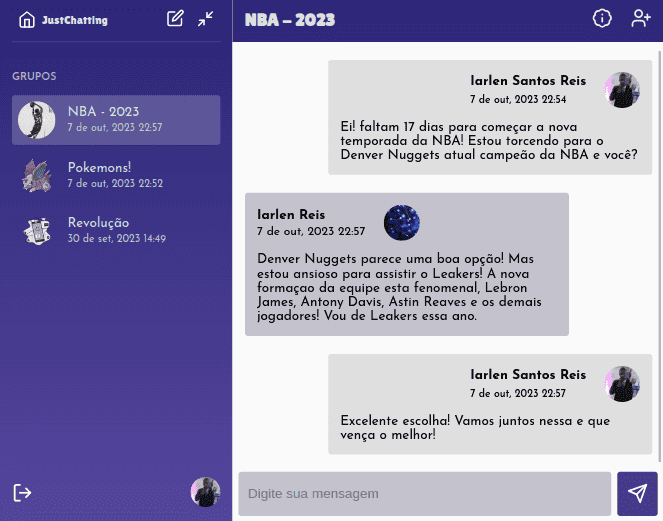Screen dimensions: 663x521
Task: Click the NBA - 2023 group basketball avatar
Action: coord(36,120)
